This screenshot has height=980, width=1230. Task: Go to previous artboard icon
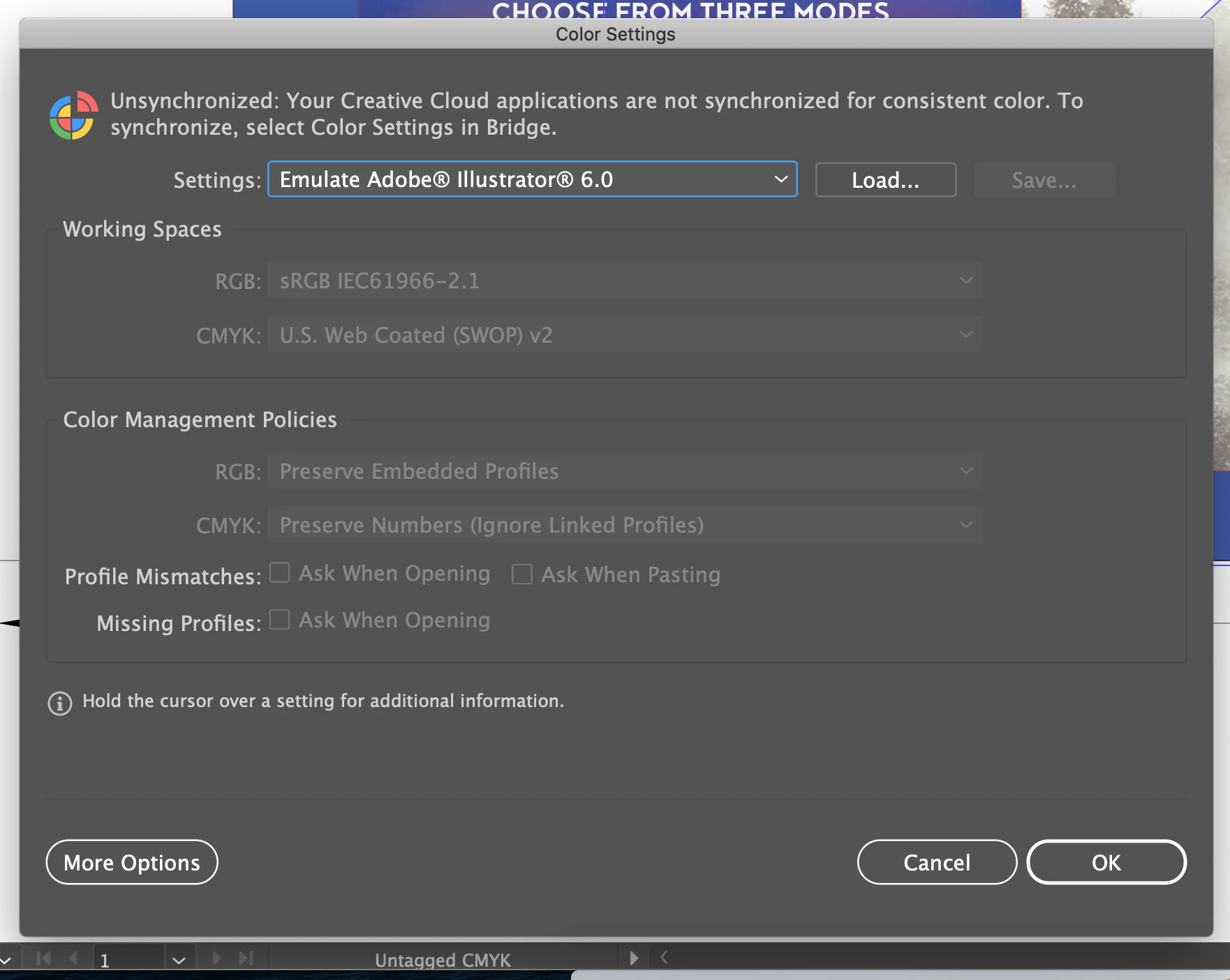click(73, 958)
